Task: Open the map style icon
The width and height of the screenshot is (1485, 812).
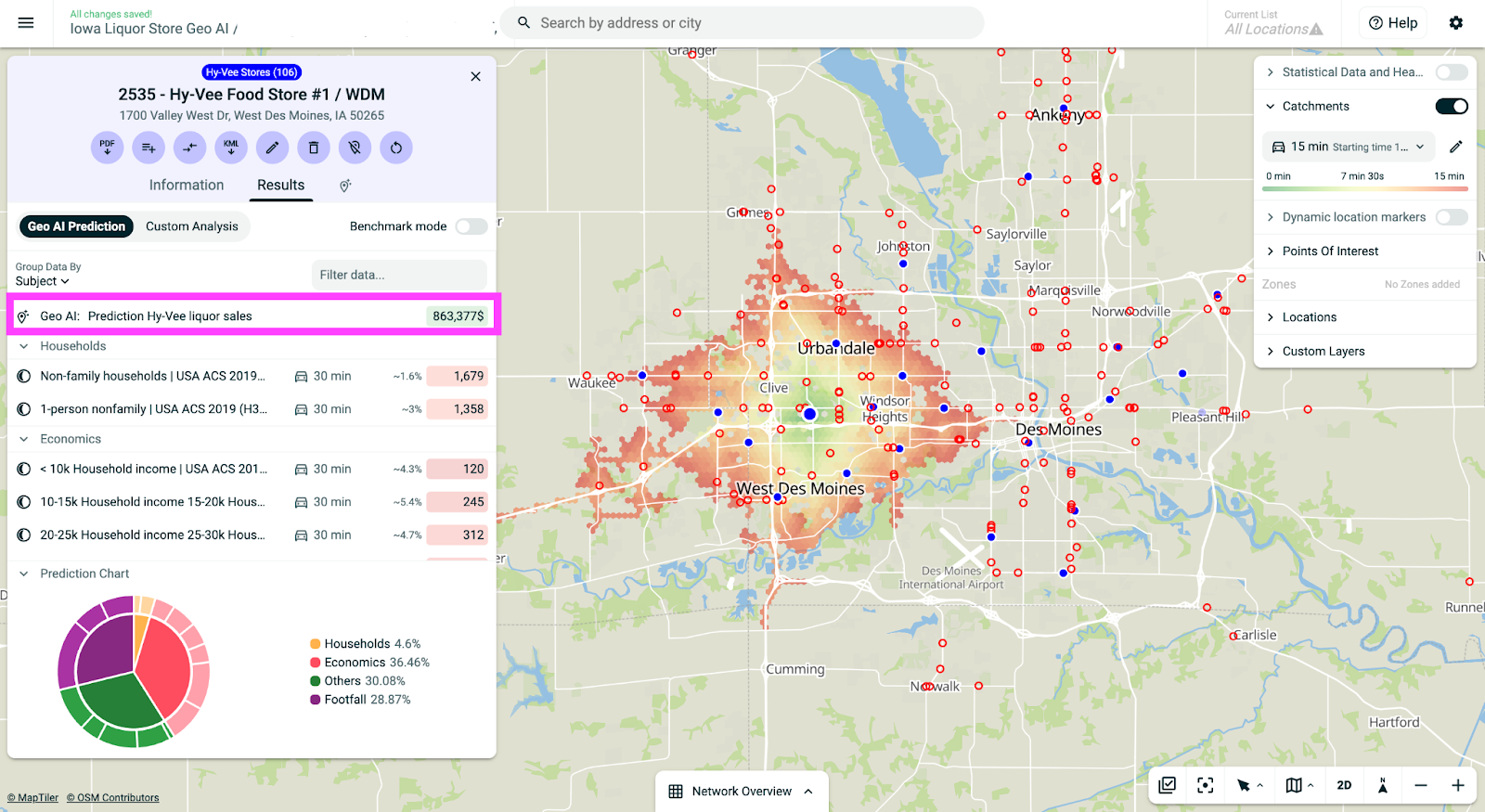Action: [x=1294, y=785]
